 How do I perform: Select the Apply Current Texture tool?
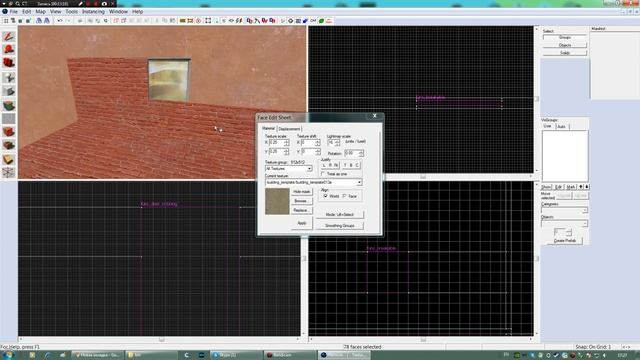pos(9,118)
